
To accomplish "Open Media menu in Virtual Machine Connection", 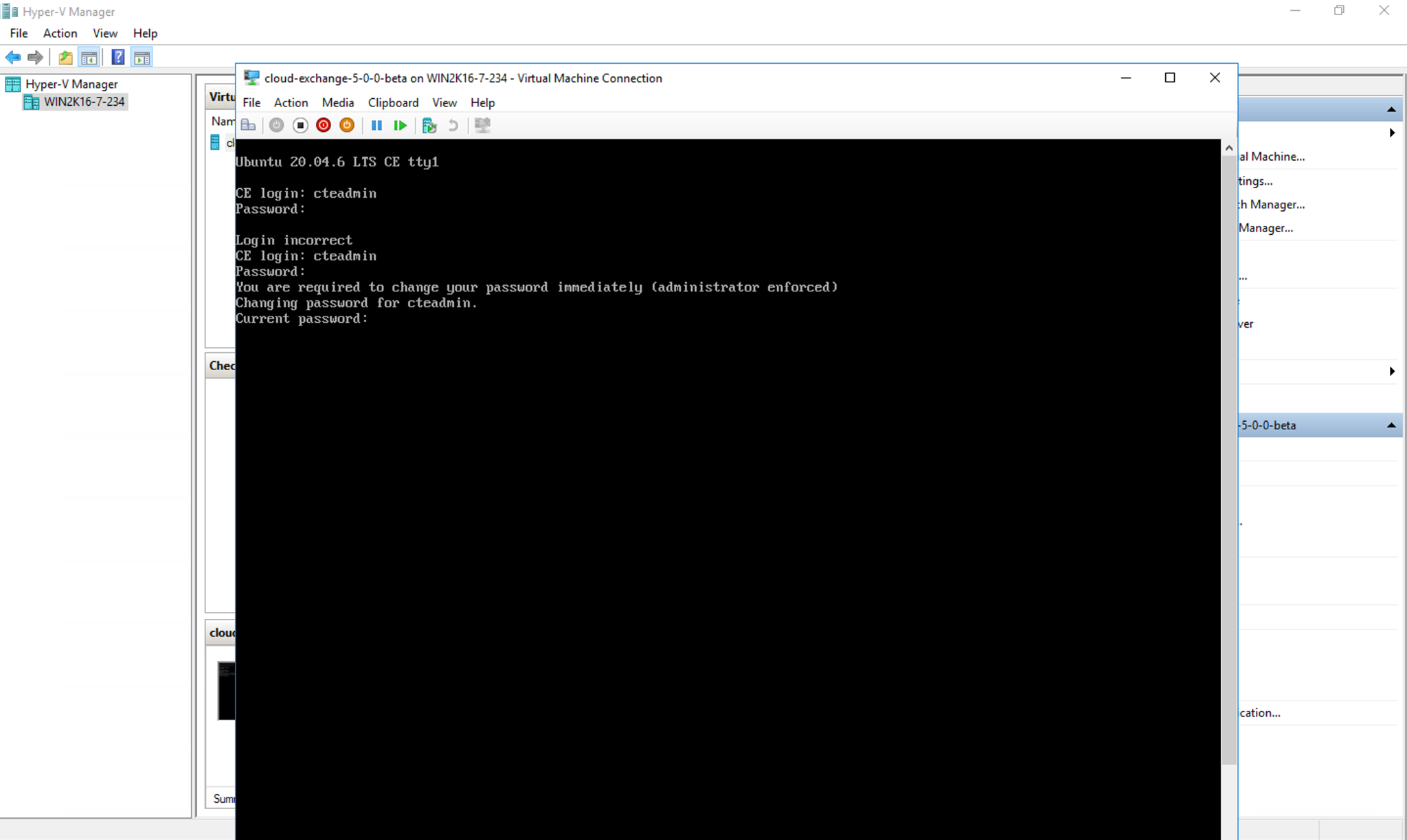I will click(x=338, y=102).
